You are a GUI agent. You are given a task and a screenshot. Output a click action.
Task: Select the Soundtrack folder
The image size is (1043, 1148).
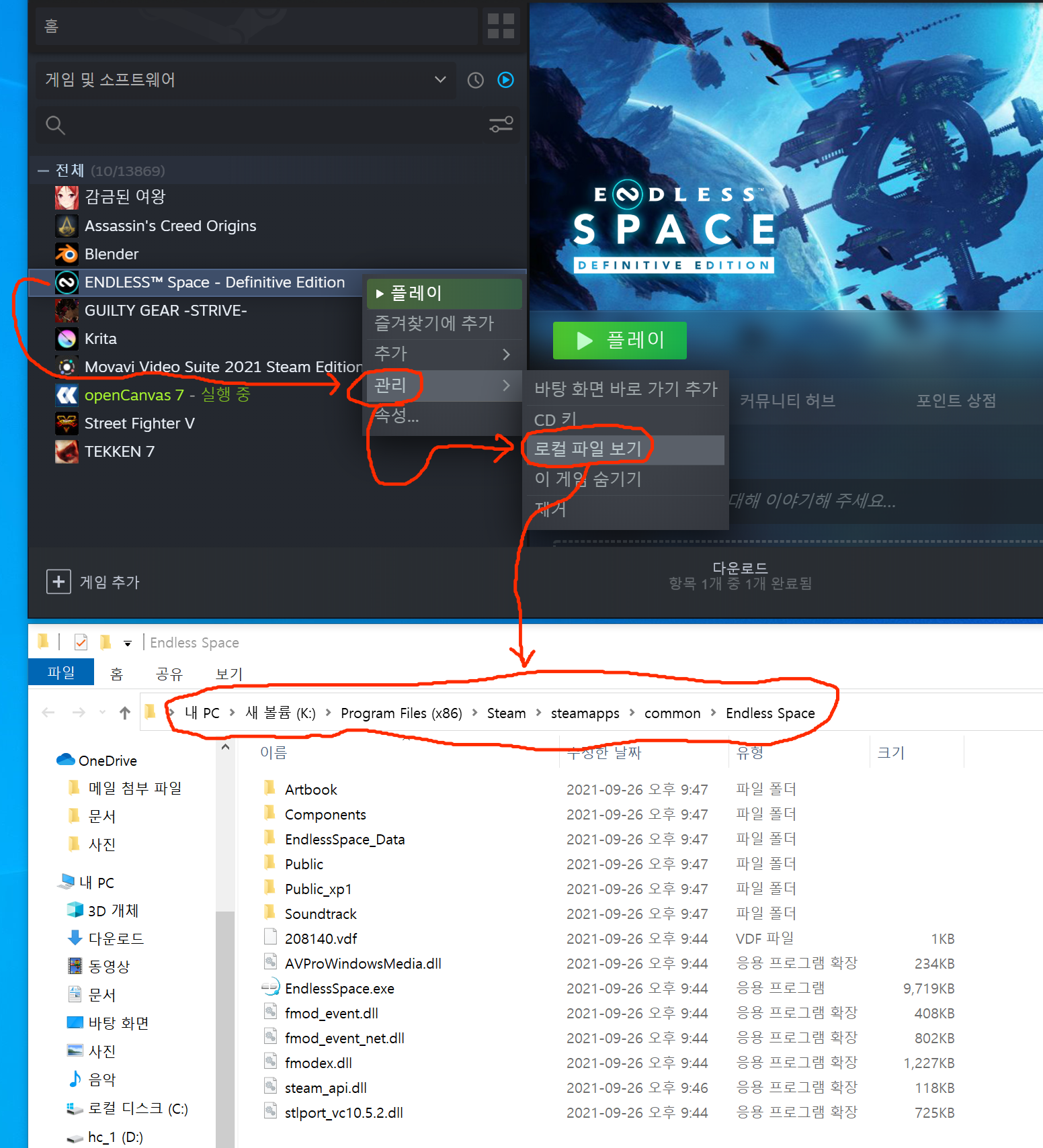(x=321, y=914)
